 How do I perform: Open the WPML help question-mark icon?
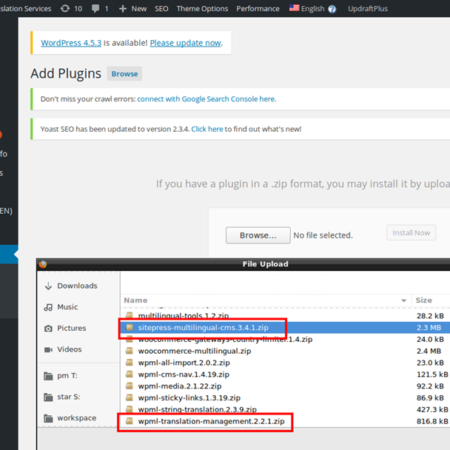[332, 9]
